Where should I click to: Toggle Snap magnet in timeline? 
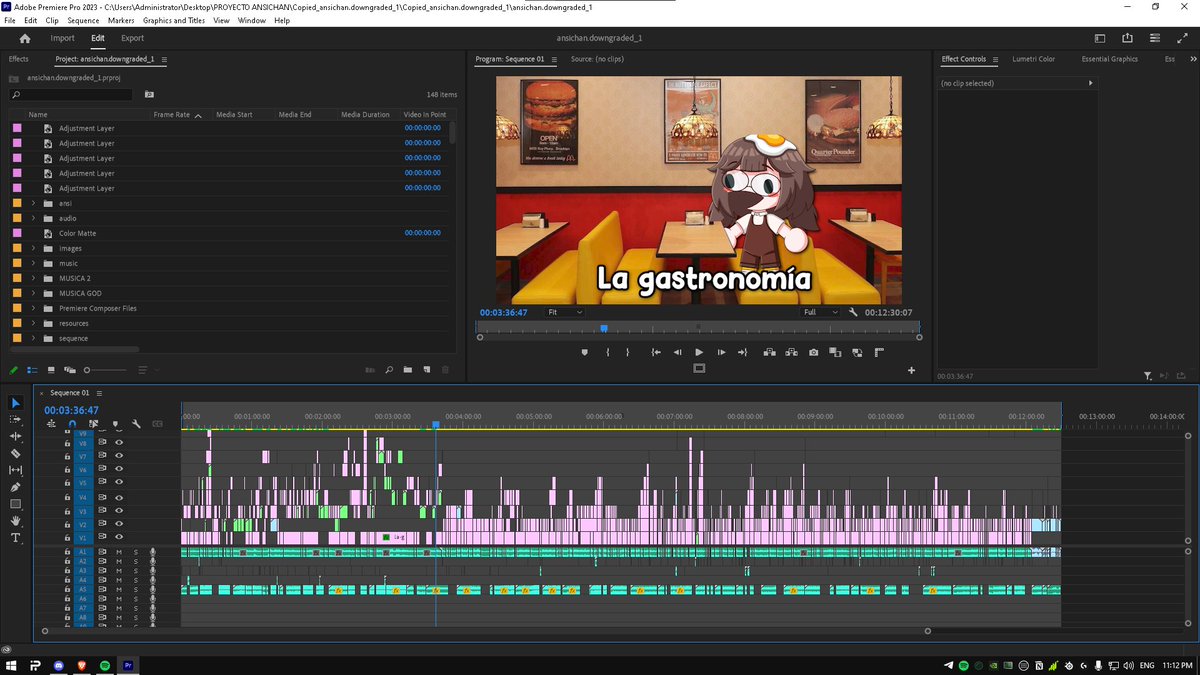72,424
